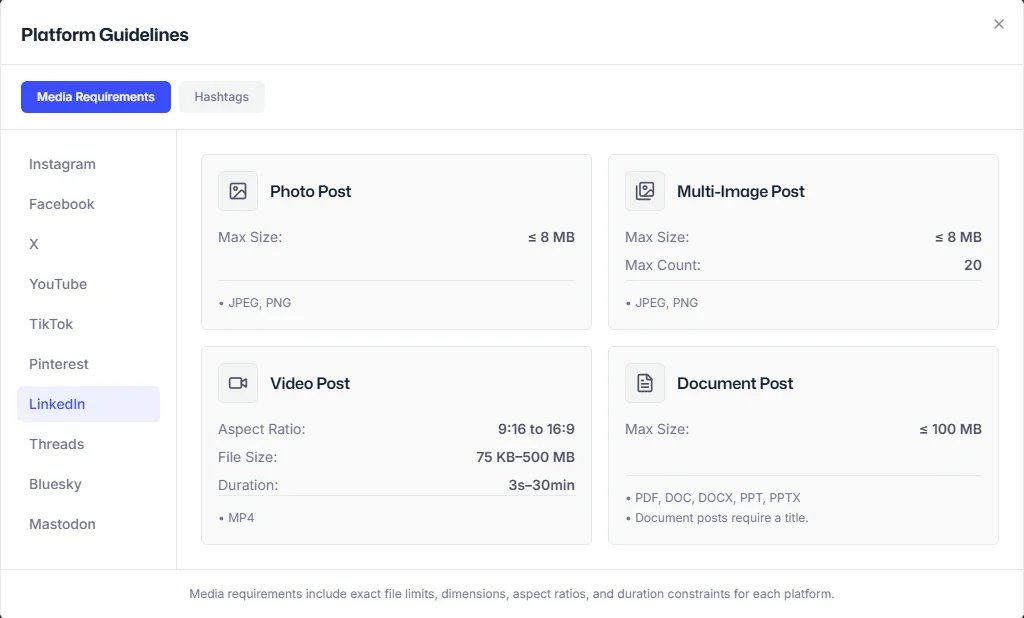Click the Multi-Image Max Count value 20
The image size is (1024, 618).
coord(972,265)
